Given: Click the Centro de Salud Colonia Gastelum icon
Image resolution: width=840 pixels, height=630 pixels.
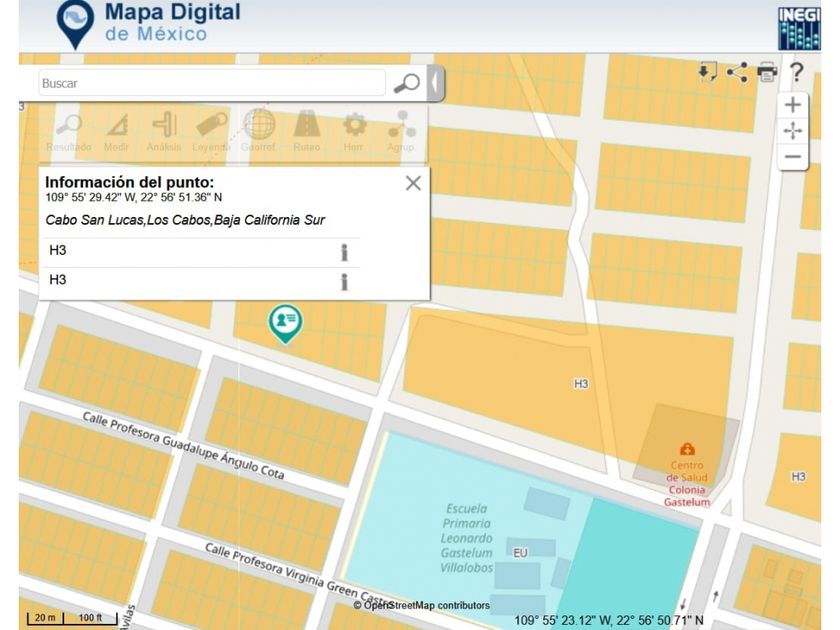Looking at the screenshot, I should (687, 448).
